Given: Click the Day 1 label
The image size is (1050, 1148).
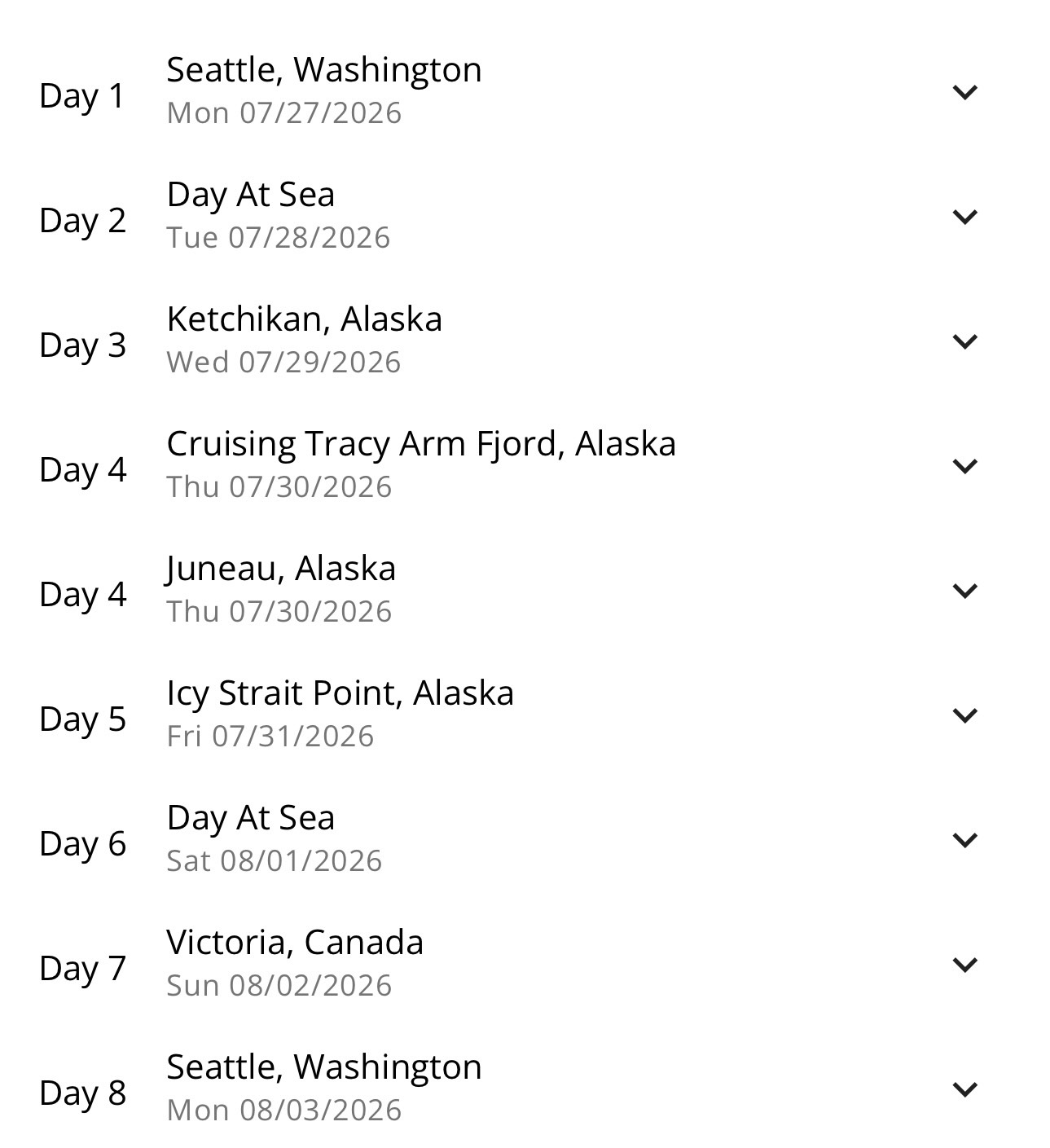Looking at the screenshot, I should (x=82, y=95).
